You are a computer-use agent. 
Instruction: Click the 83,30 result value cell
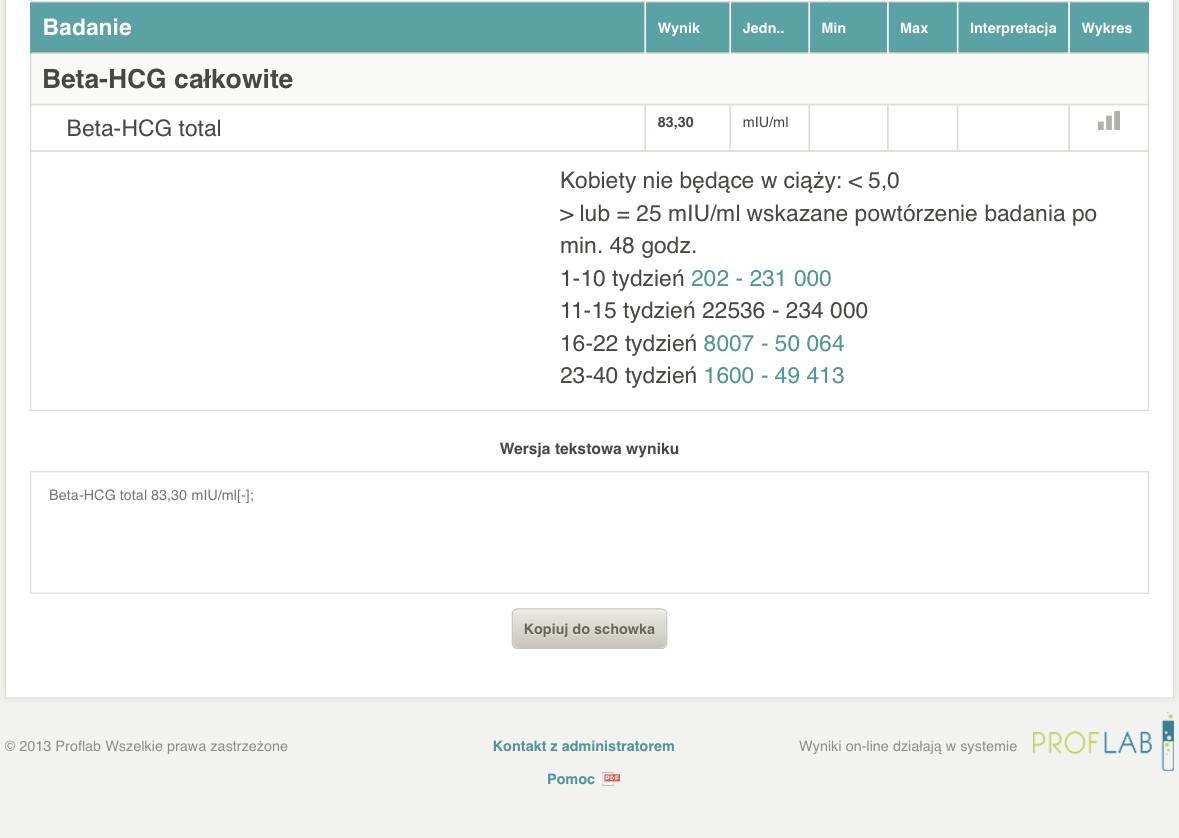tap(675, 123)
